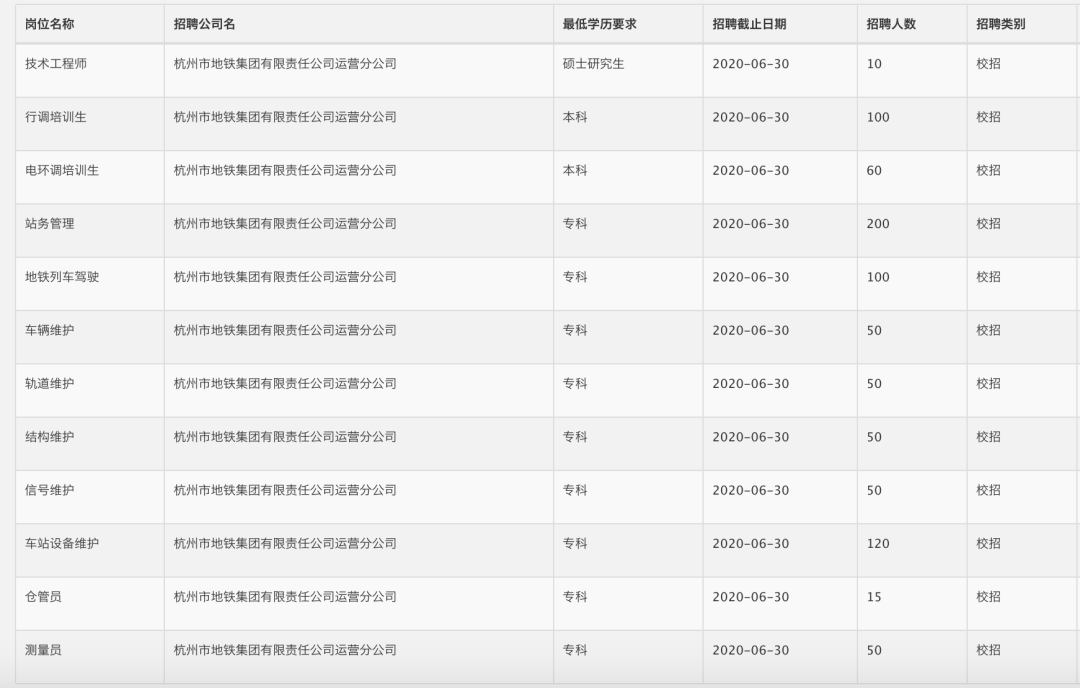Click the 招聘截止日期 column header
Screen dimensions: 1080x688
point(749,24)
